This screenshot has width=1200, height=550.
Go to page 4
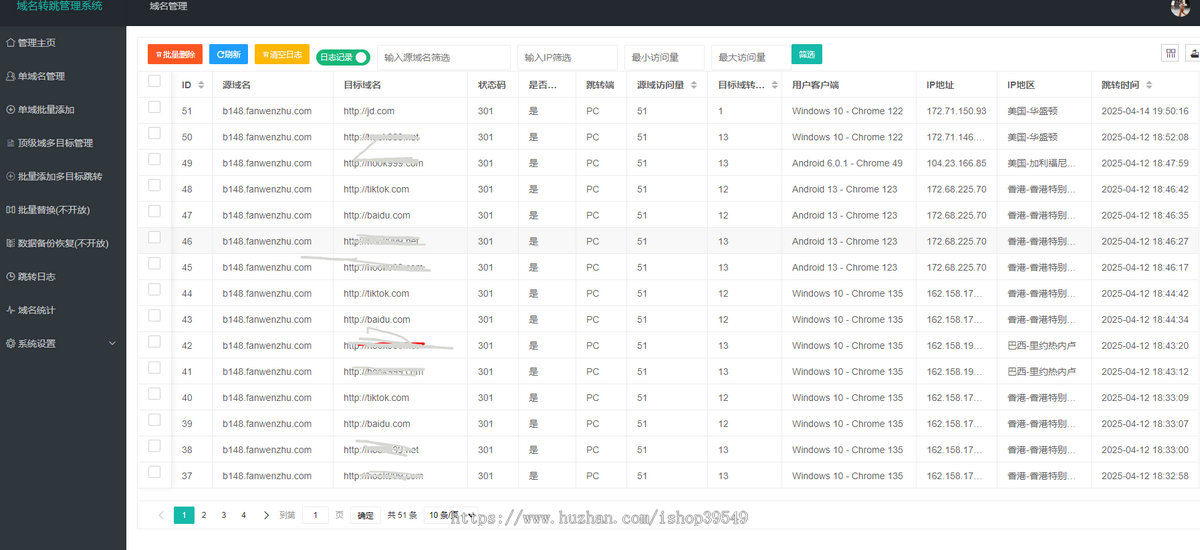[243, 515]
